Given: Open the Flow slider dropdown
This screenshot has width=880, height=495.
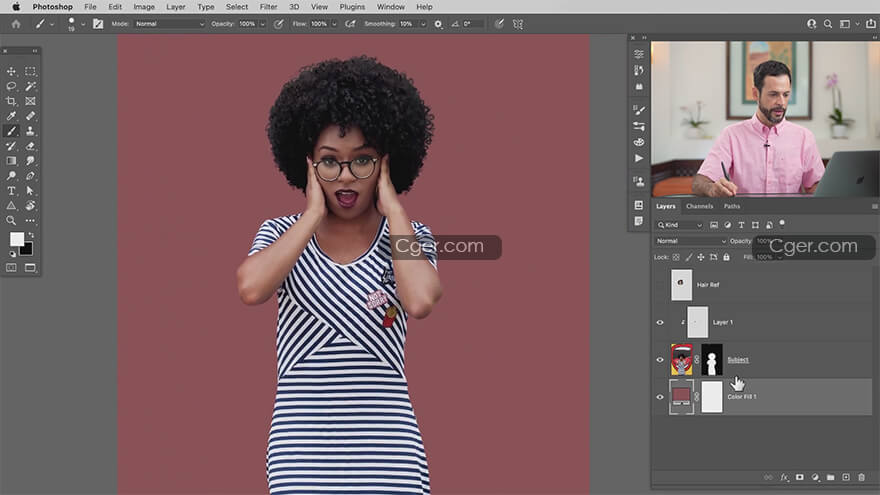Looking at the screenshot, I should (334, 24).
